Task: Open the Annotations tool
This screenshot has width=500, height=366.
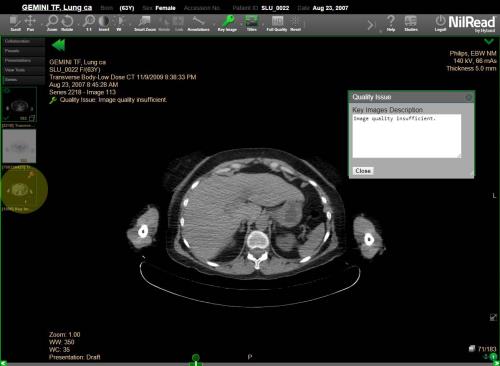Action: pyautogui.click(x=198, y=23)
